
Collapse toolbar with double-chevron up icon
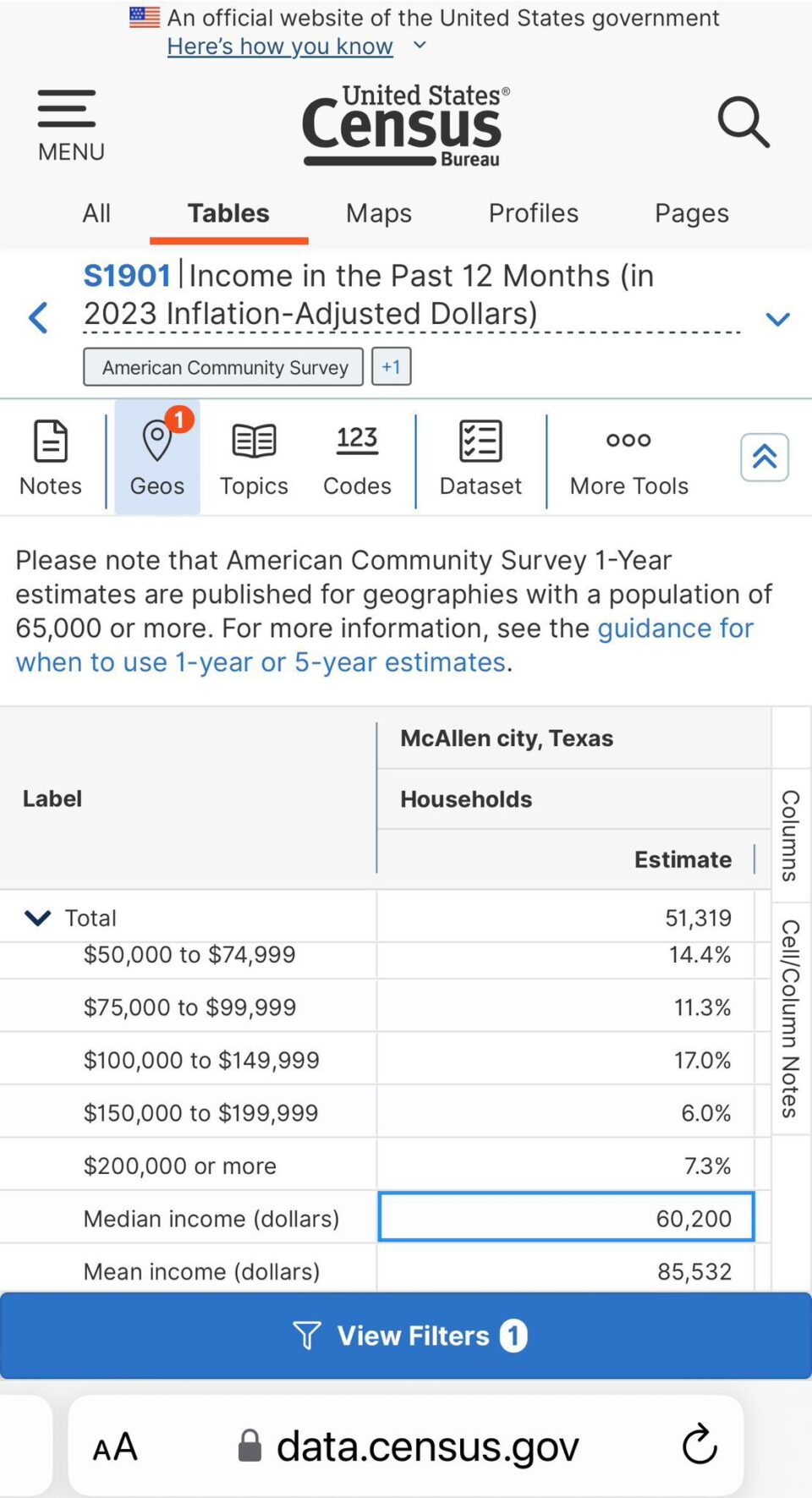coord(765,457)
